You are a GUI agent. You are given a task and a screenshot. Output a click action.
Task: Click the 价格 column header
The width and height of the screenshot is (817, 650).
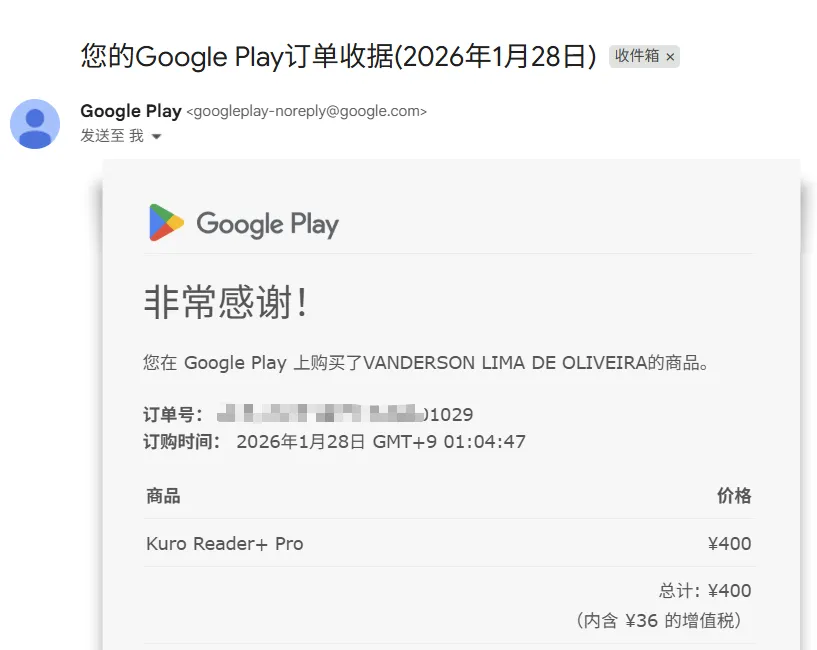click(734, 496)
